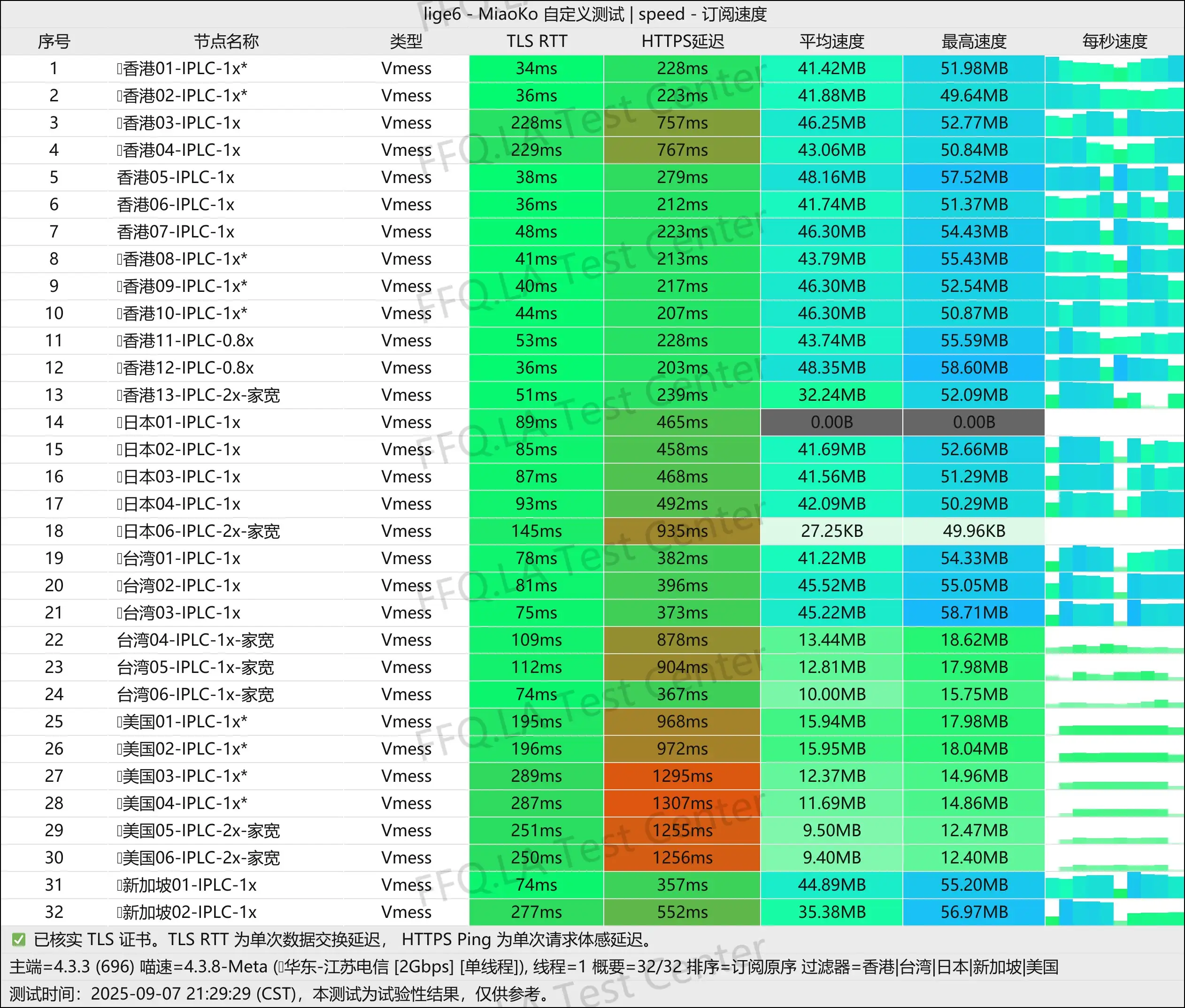The height and width of the screenshot is (1008, 1185).
Task: Click the 32.24MB average speed cell
Action: (832, 395)
